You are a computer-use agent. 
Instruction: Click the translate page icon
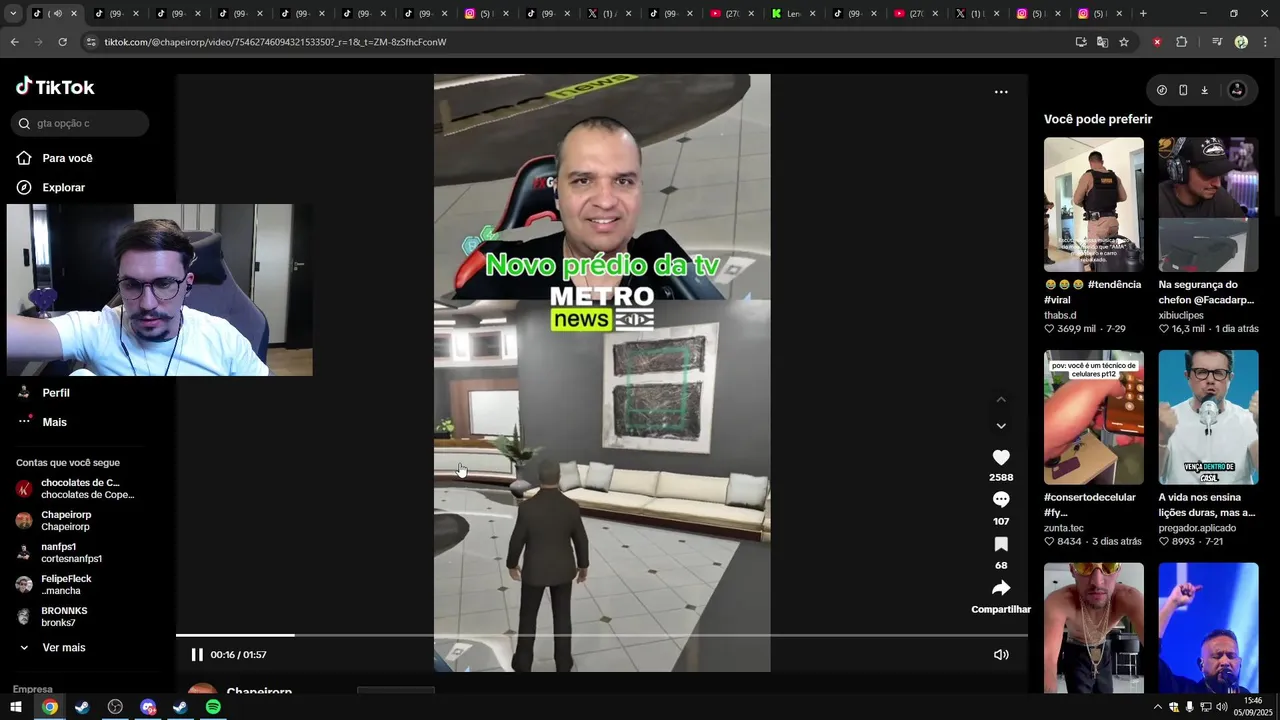tap(1102, 42)
